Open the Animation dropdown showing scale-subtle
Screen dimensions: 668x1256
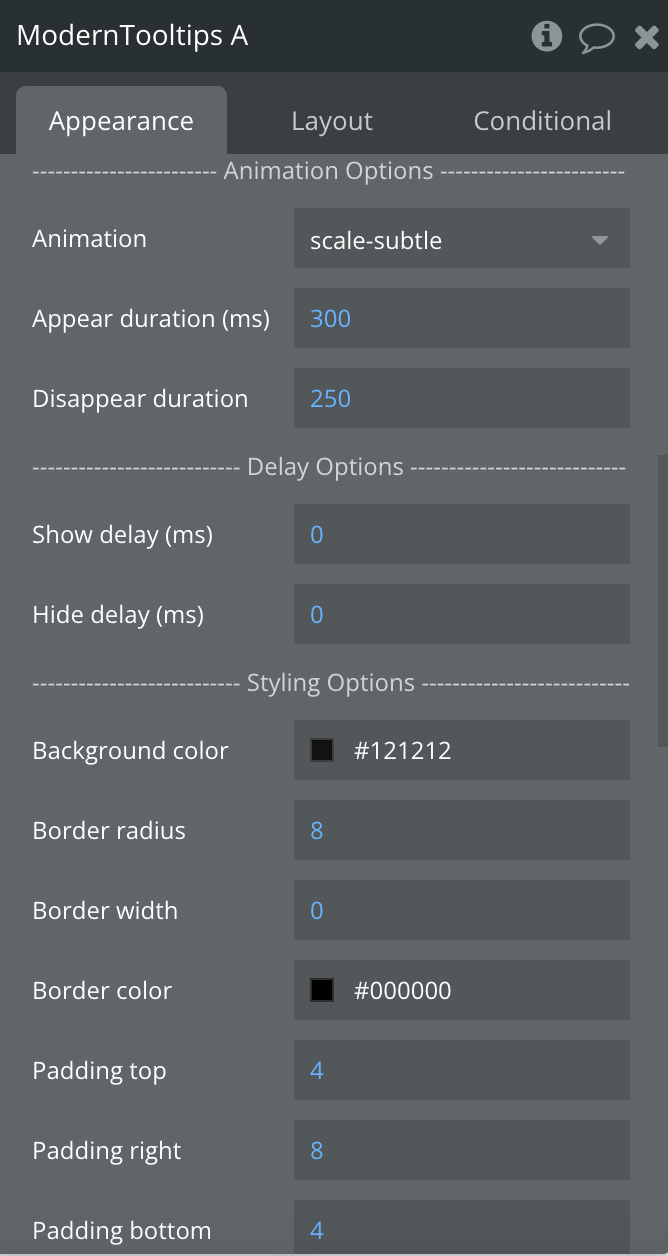click(x=462, y=239)
